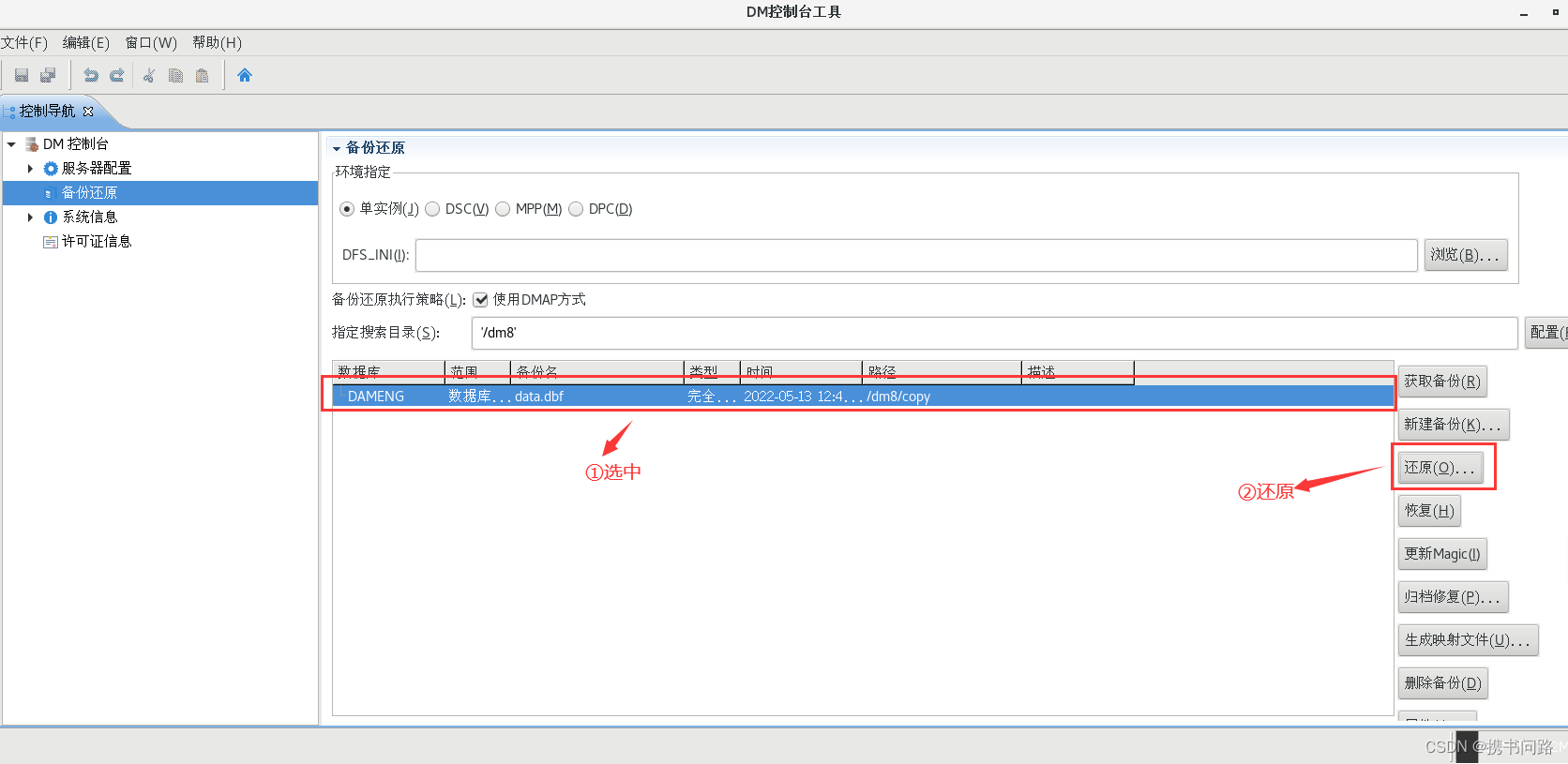
Task: Click the 范围 column header
Action: point(477,372)
